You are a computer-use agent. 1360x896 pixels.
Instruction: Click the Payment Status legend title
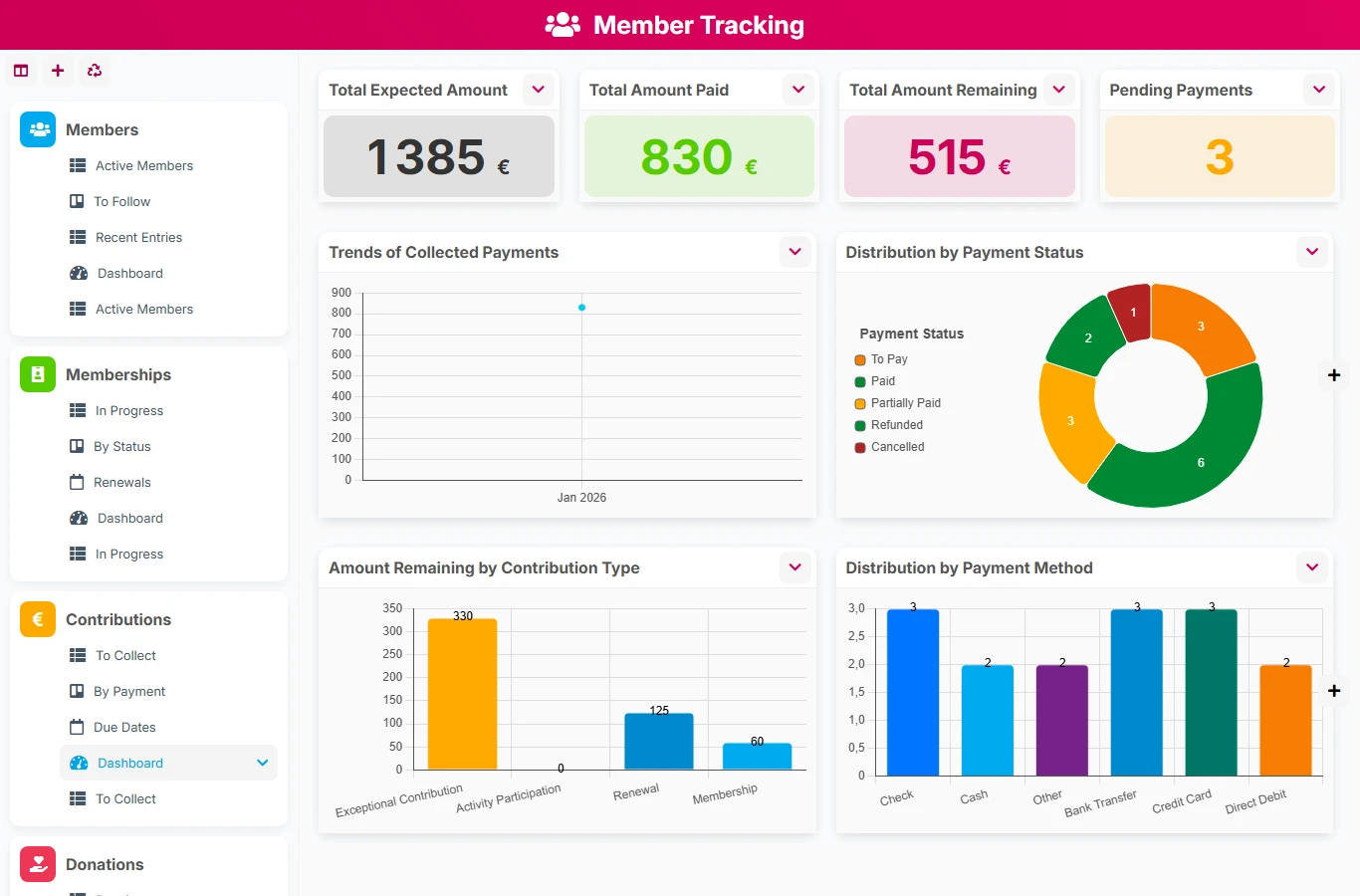[912, 334]
